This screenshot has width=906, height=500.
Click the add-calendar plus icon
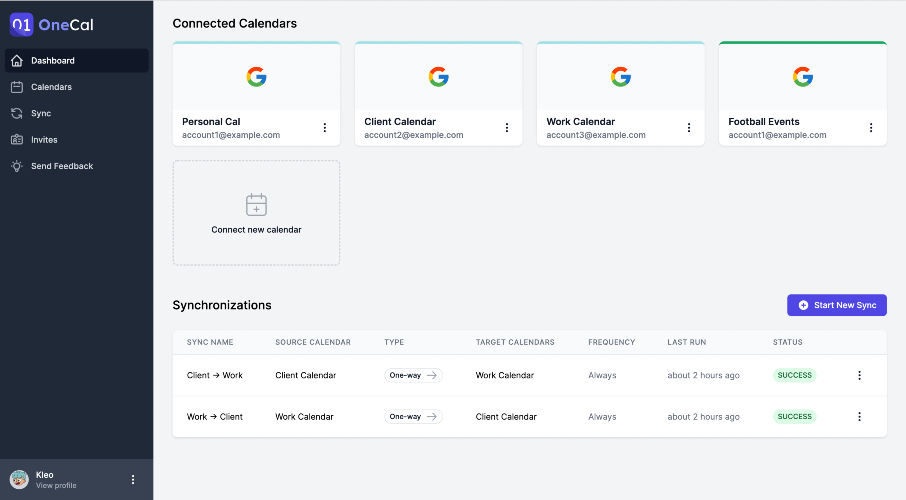coord(257,205)
